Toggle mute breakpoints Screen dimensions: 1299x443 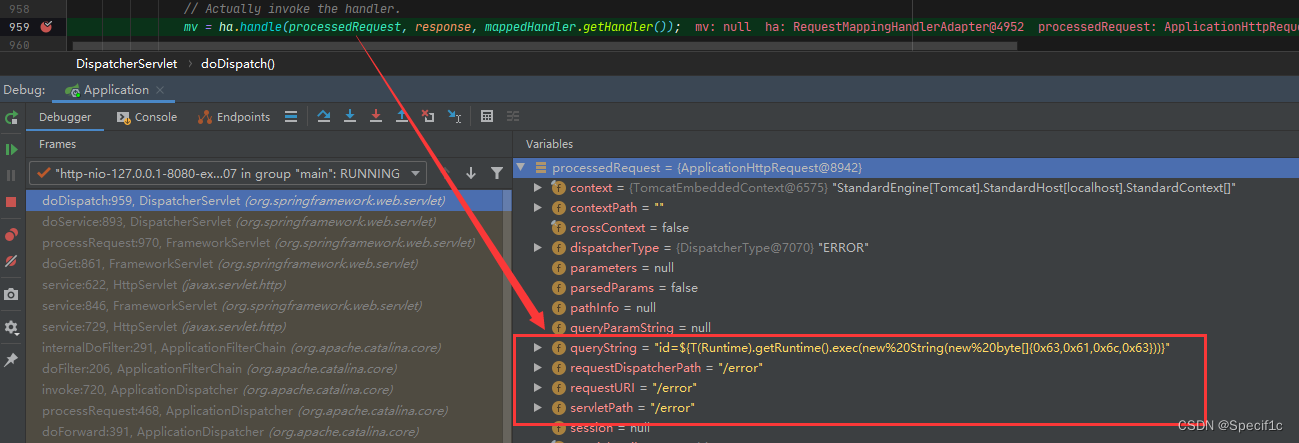pos(11,261)
